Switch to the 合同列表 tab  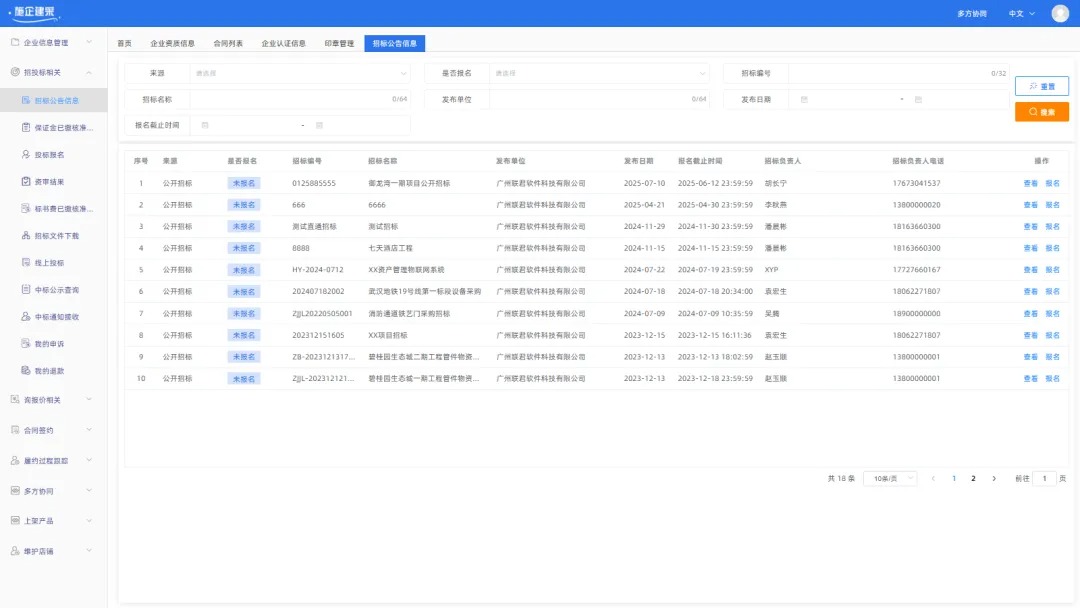pyautogui.click(x=228, y=44)
